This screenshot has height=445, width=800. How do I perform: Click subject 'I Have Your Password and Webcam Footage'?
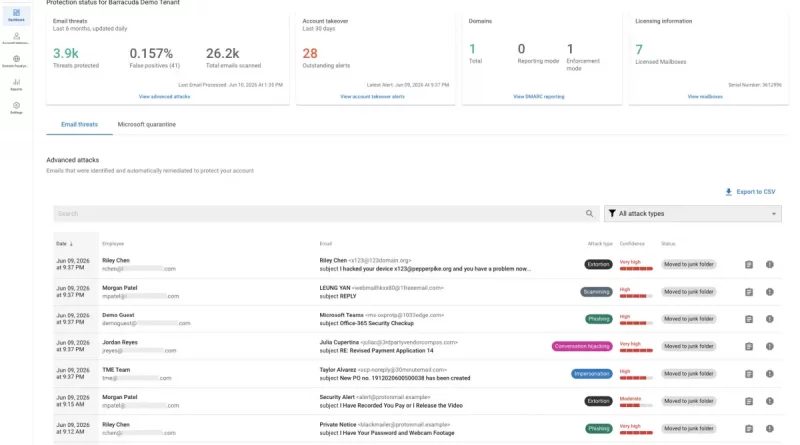point(397,433)
